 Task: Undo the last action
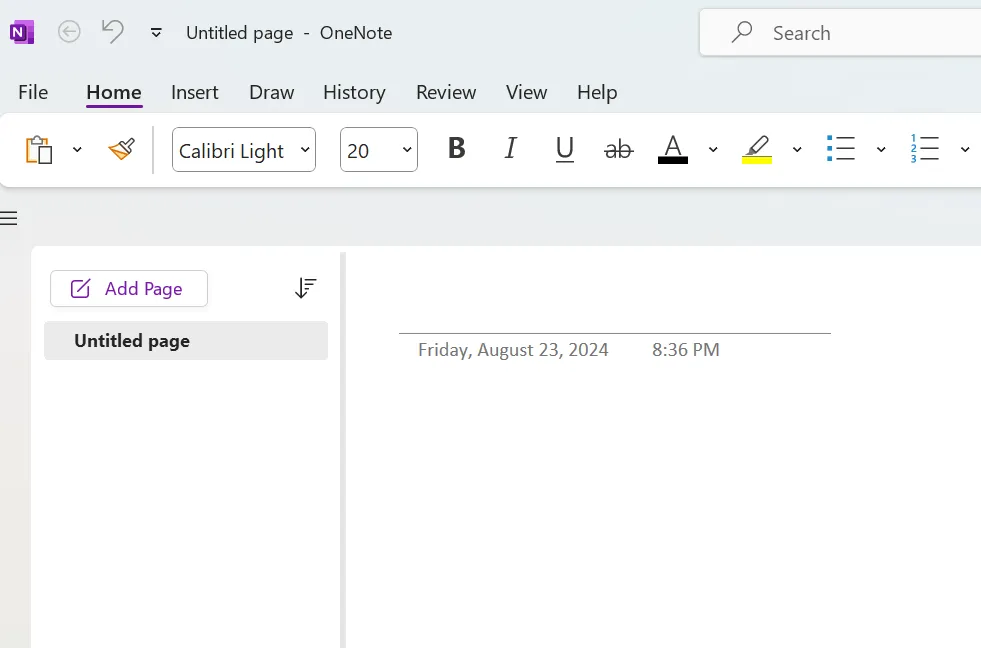113,31
